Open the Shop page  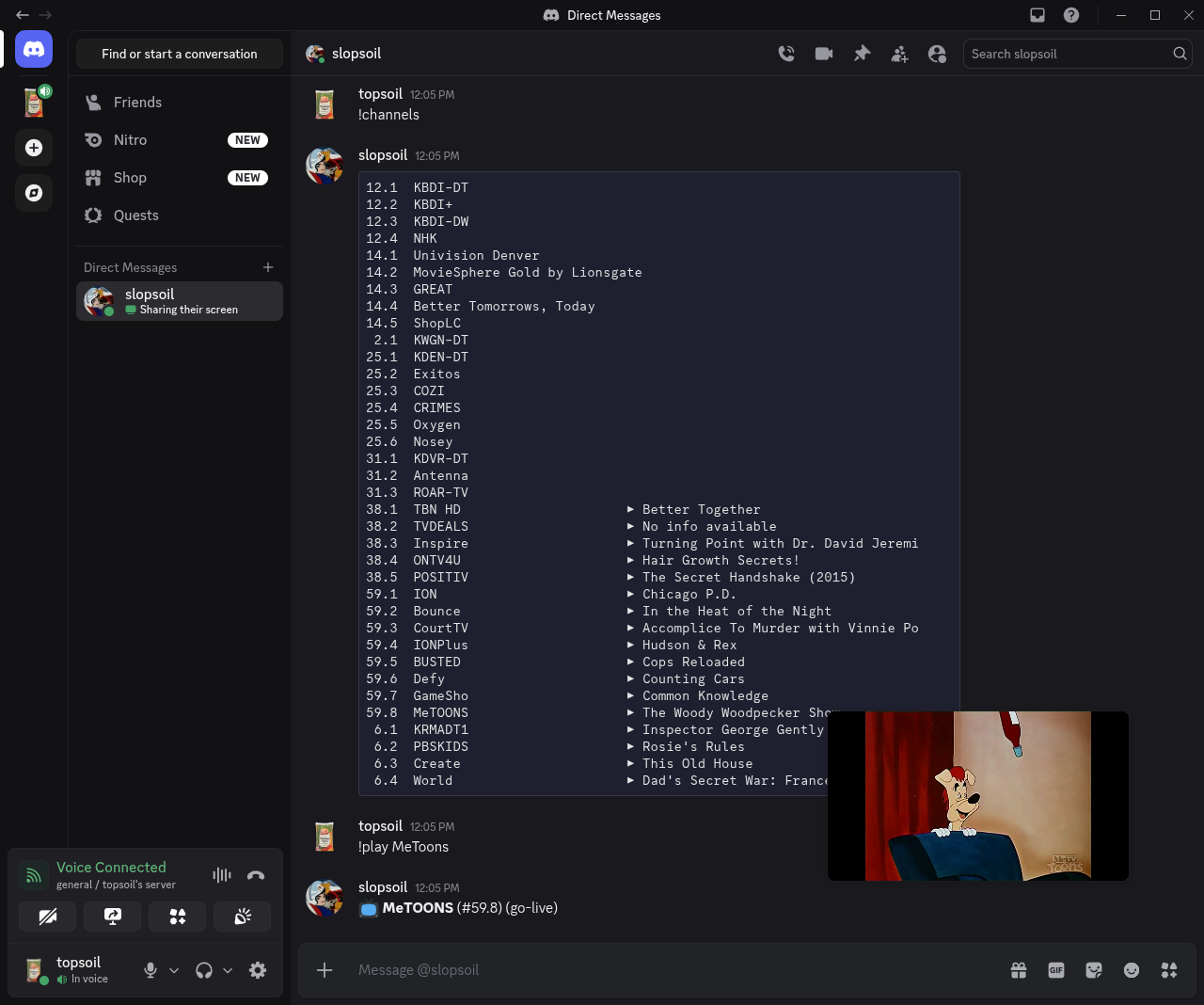pos(180,178)
